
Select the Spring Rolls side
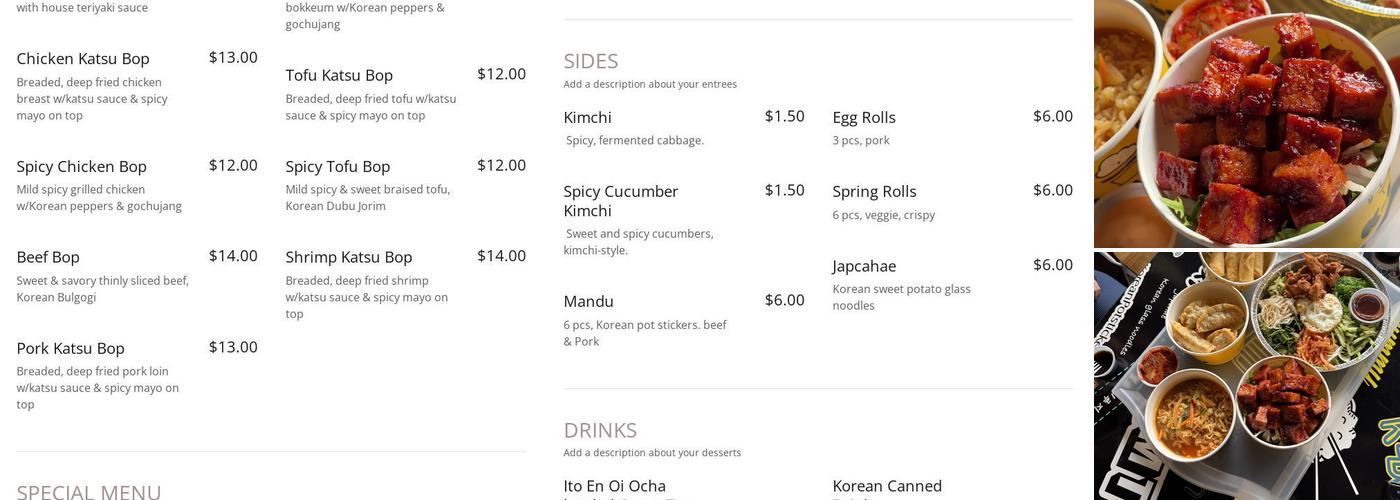pos(874,192)
